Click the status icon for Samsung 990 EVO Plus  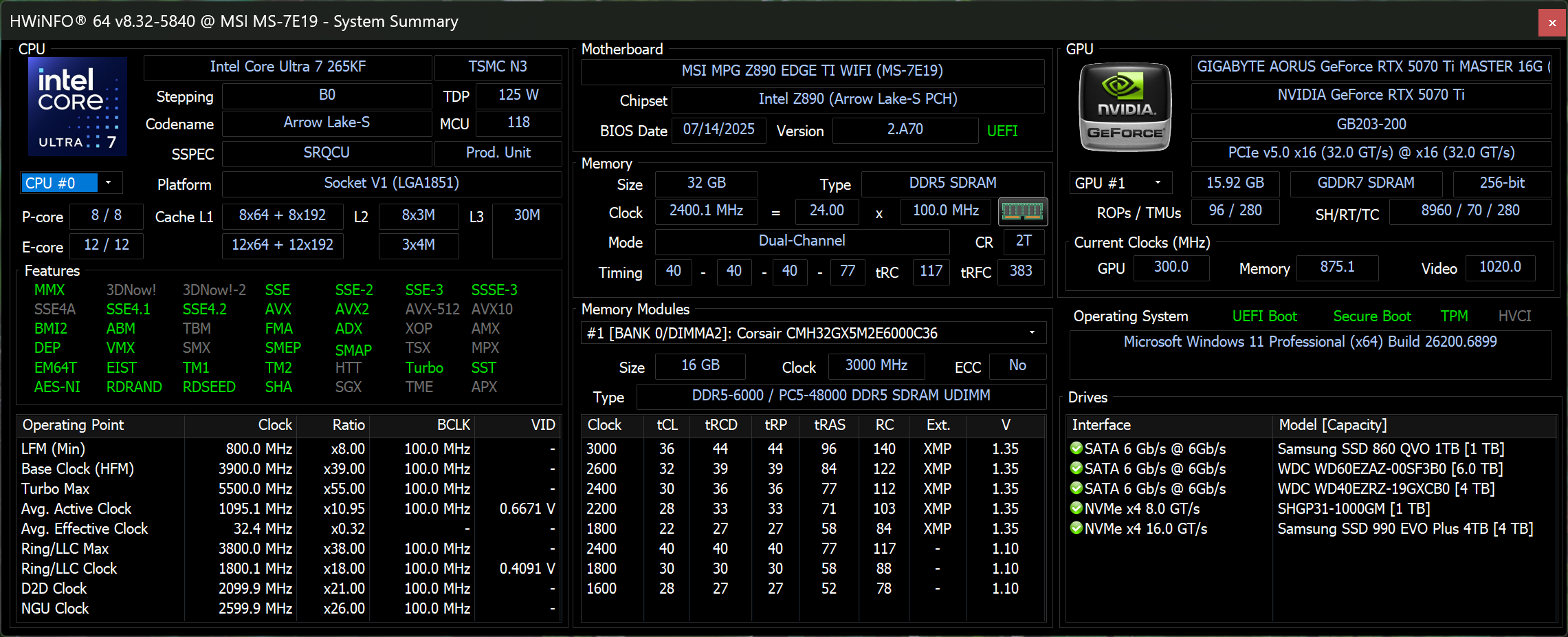click(1076, 528)
